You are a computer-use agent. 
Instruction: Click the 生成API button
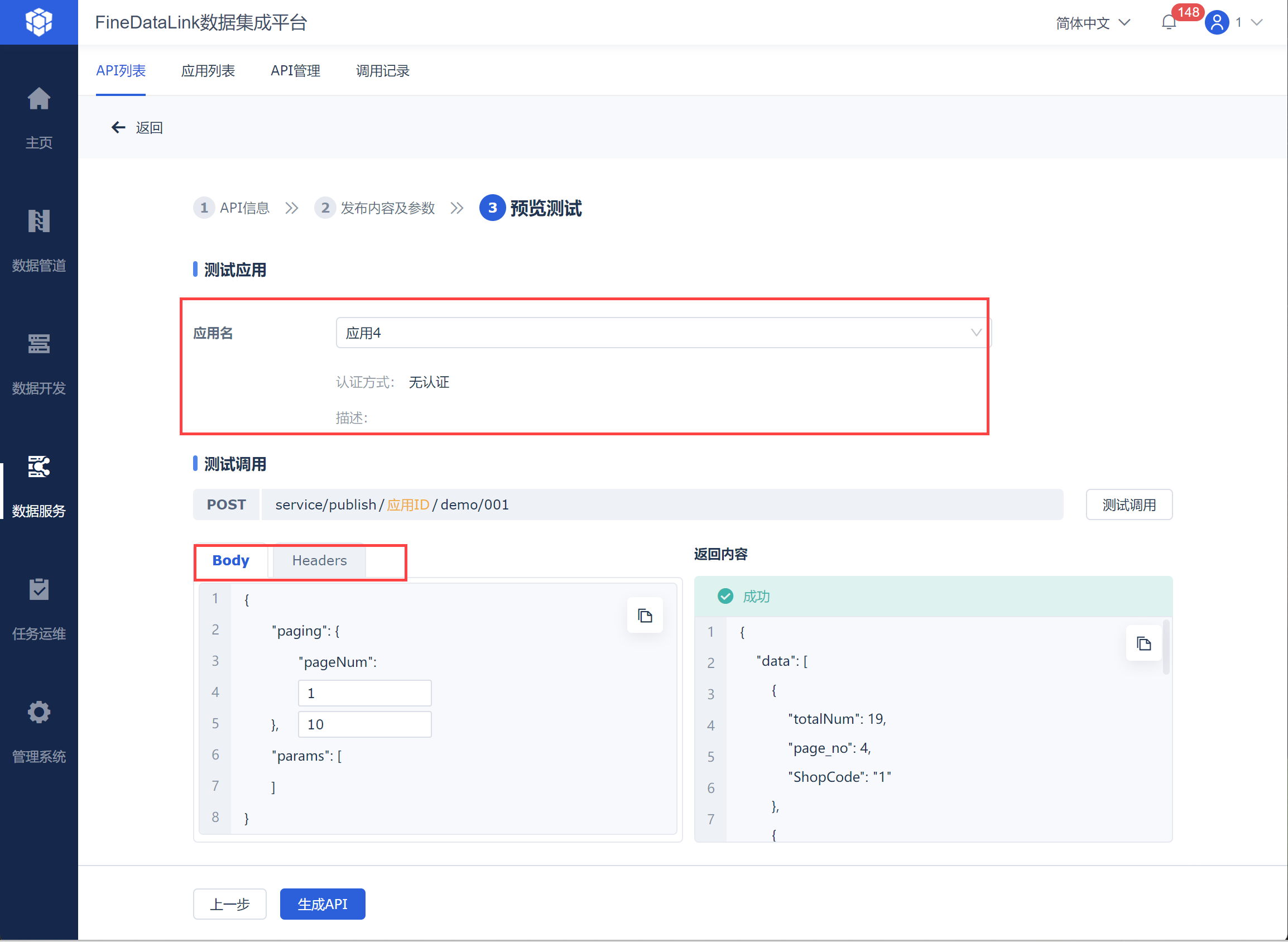coord(322,904)
